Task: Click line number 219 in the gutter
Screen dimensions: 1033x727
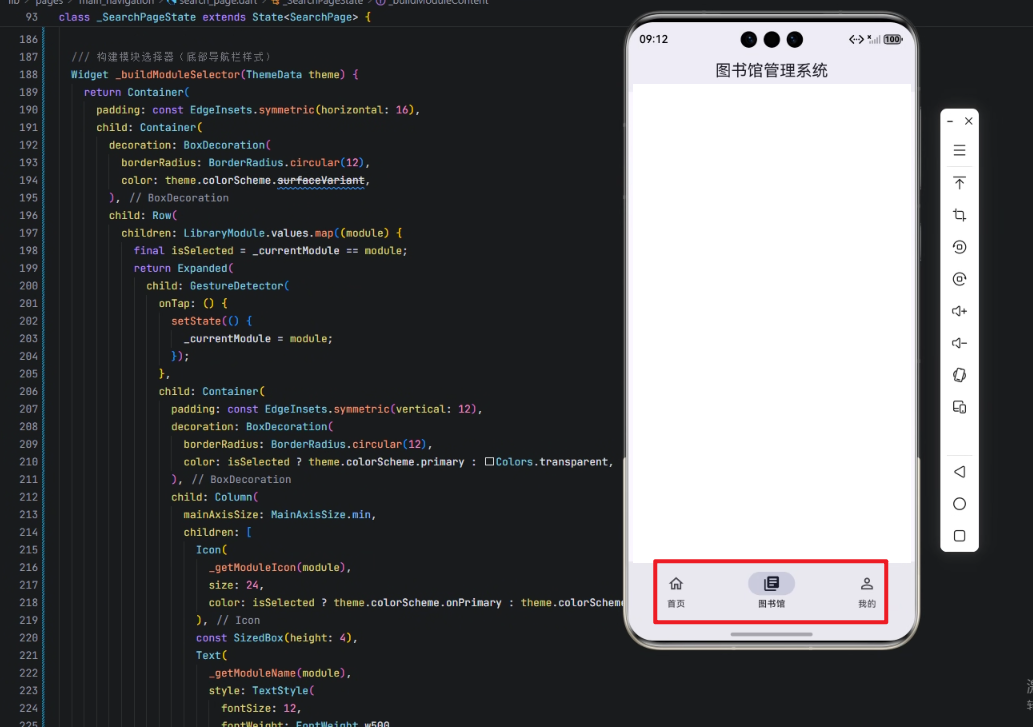Action: coord(28,620)
